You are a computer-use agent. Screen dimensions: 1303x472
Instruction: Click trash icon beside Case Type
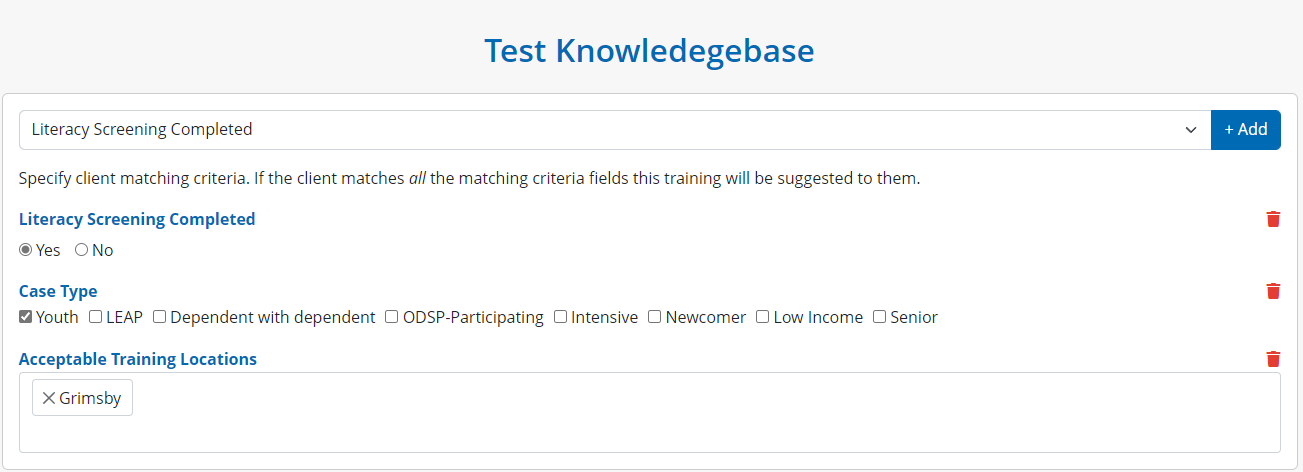[1273, 291]
